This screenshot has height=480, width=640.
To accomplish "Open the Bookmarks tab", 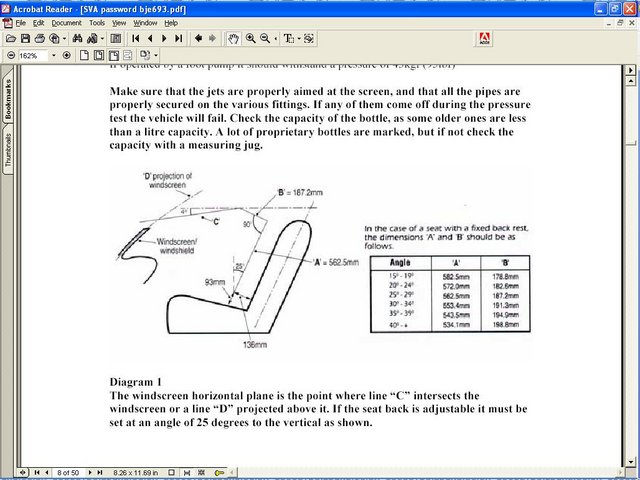I will click(6, 100).
